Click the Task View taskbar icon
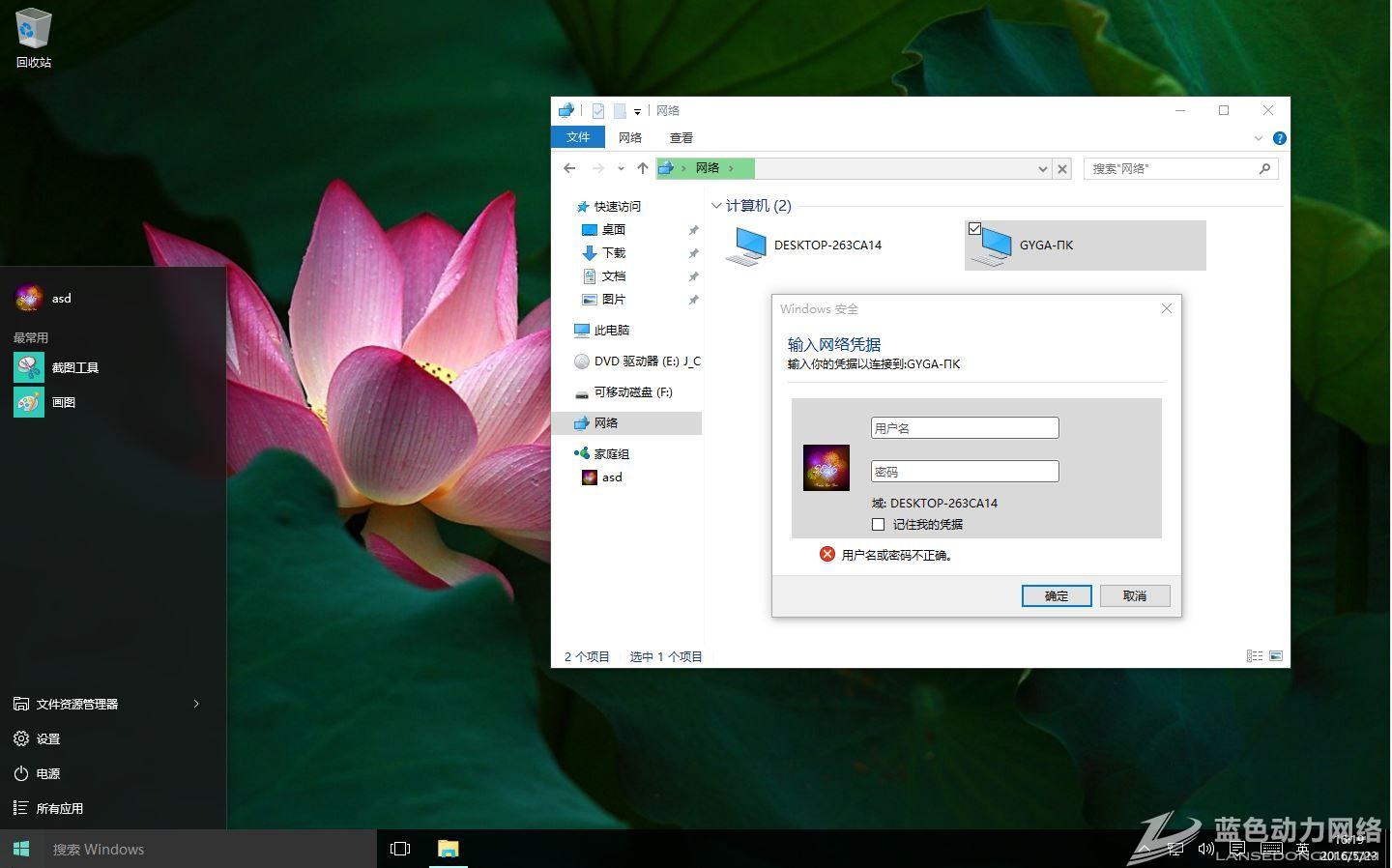The width and height of the screenshot is (1392, 868). [399, 849]
